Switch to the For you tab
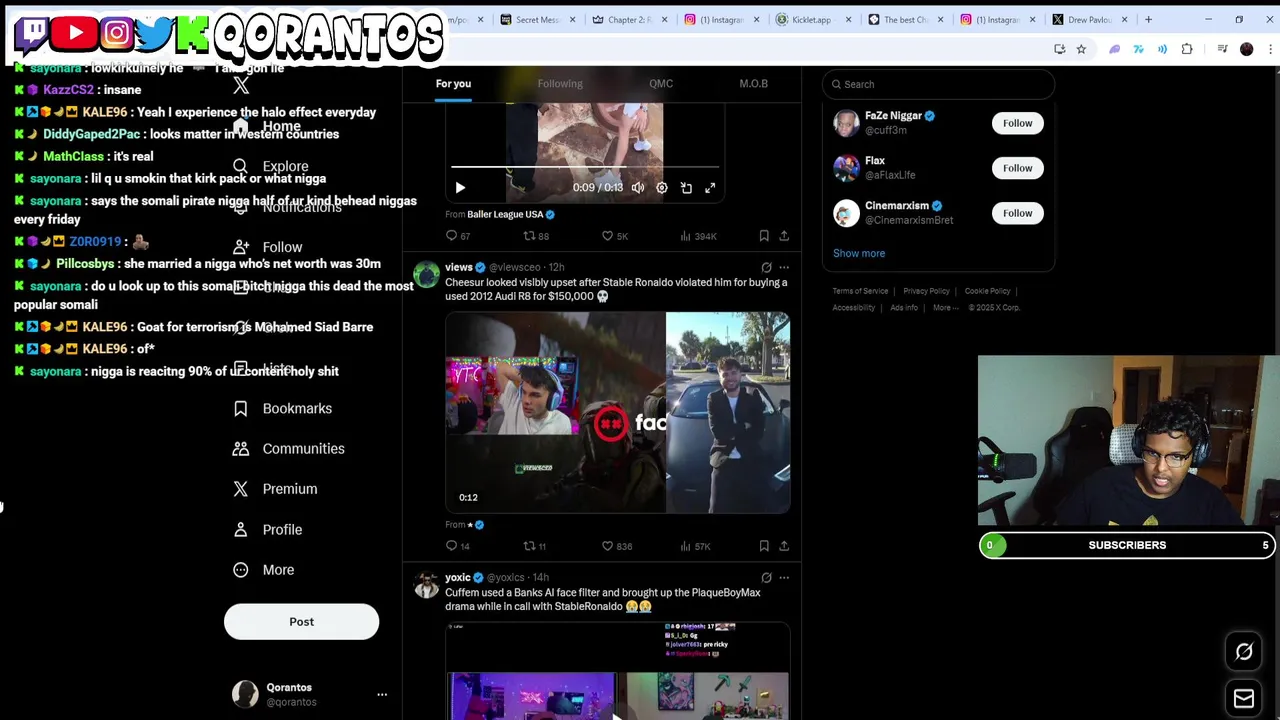 (x=453, y=84)
